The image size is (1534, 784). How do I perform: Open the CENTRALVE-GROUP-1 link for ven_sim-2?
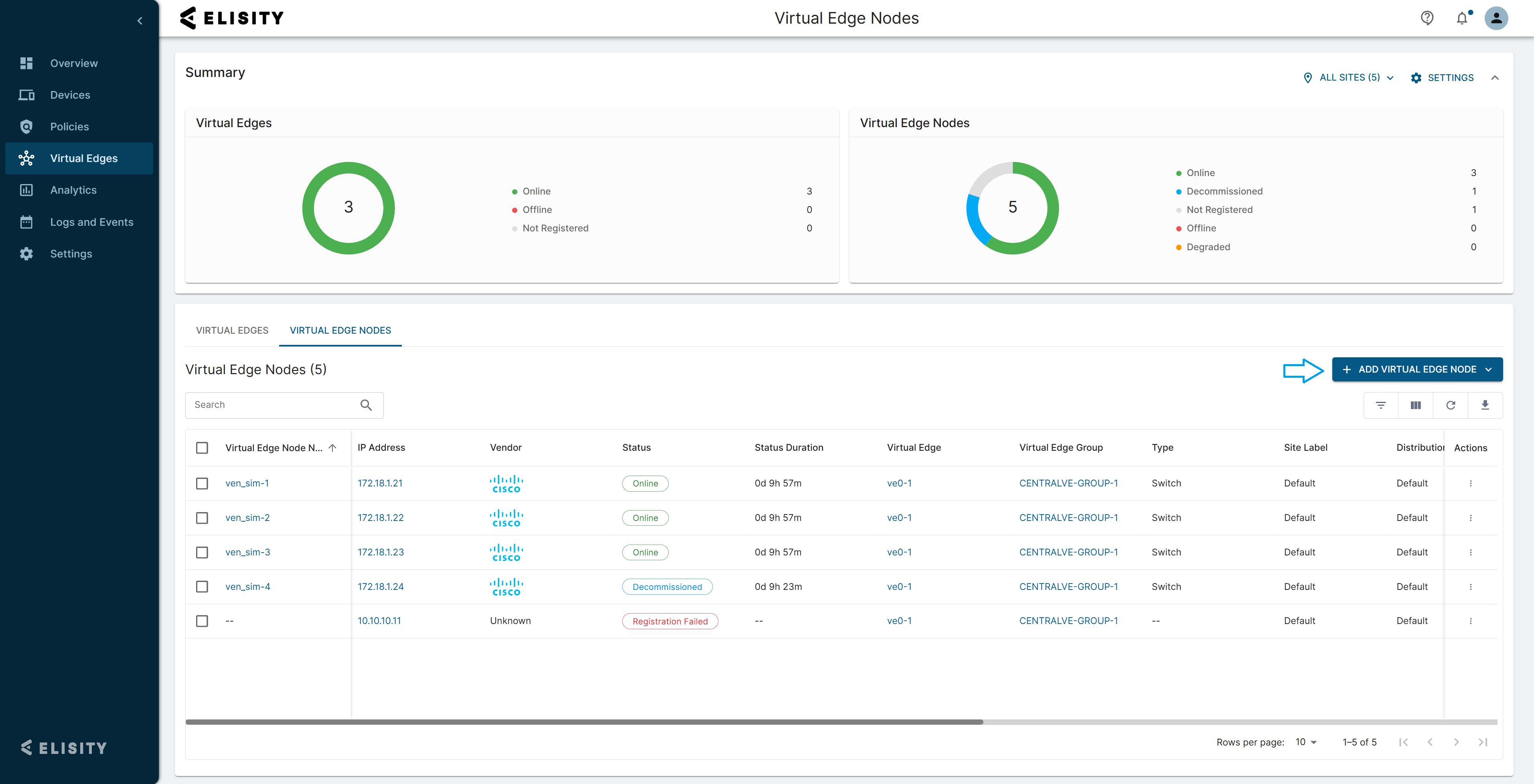1068,518
